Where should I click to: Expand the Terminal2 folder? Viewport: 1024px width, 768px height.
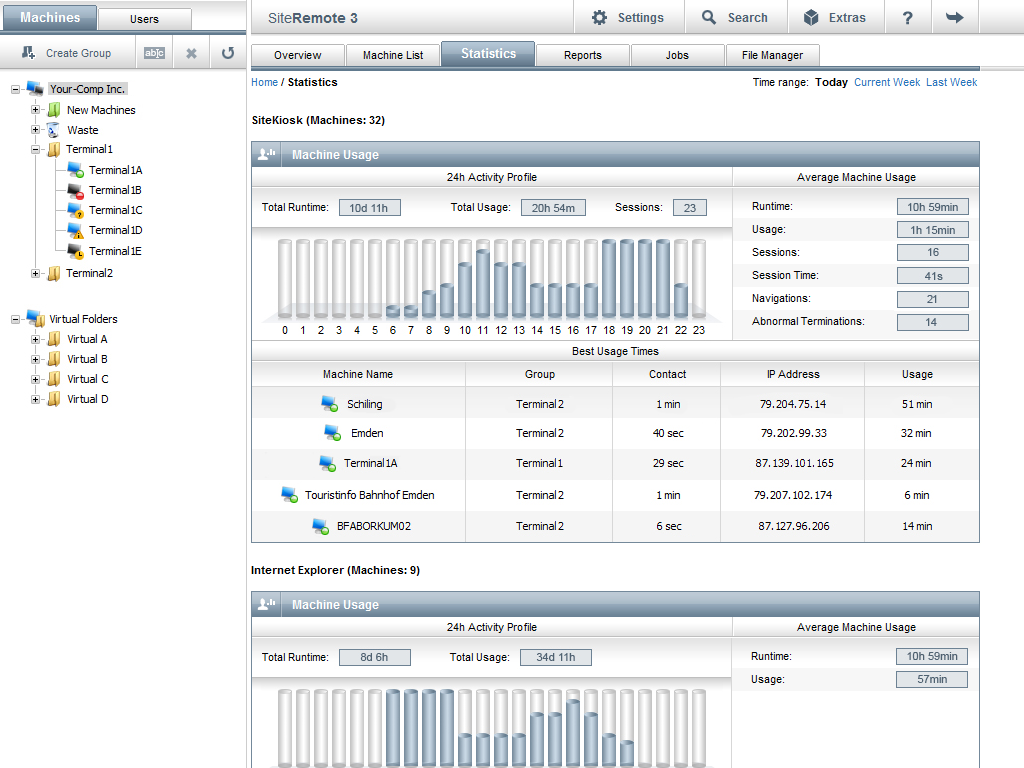pos(36,273)
